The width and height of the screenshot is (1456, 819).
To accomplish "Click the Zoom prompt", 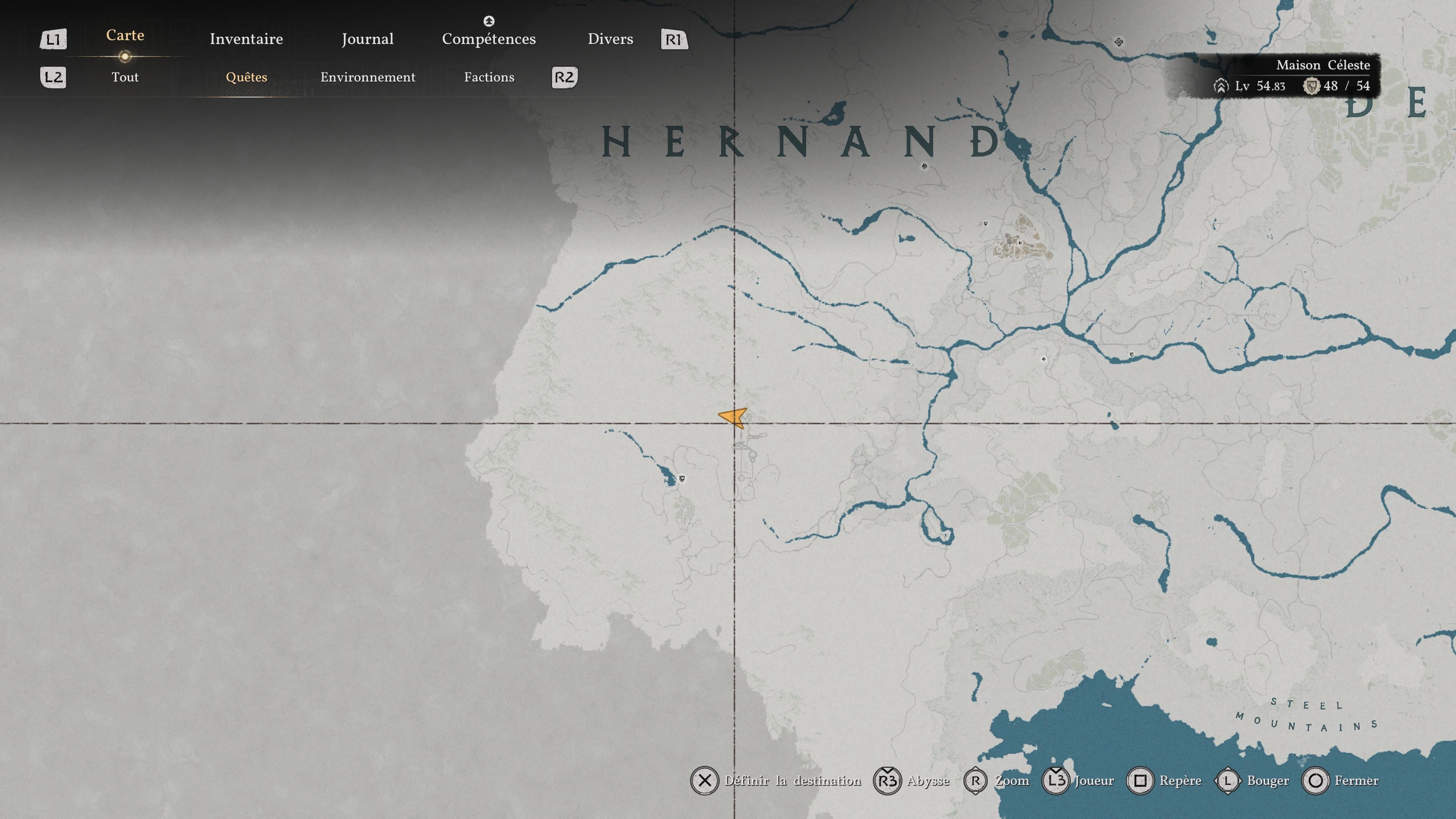I will 1012,781.
